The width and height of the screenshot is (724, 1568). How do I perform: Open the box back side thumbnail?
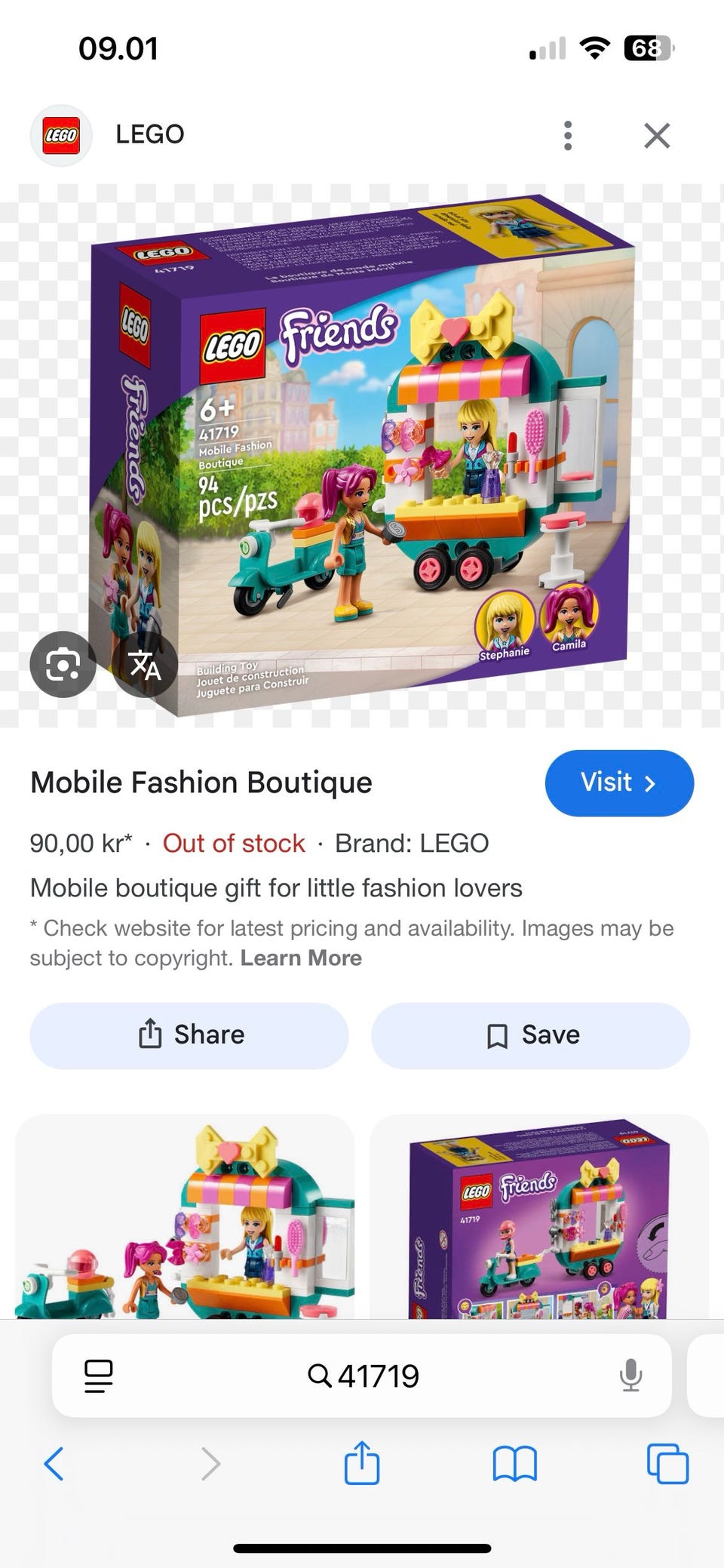pyautogui.click(x=539, y=1216)
